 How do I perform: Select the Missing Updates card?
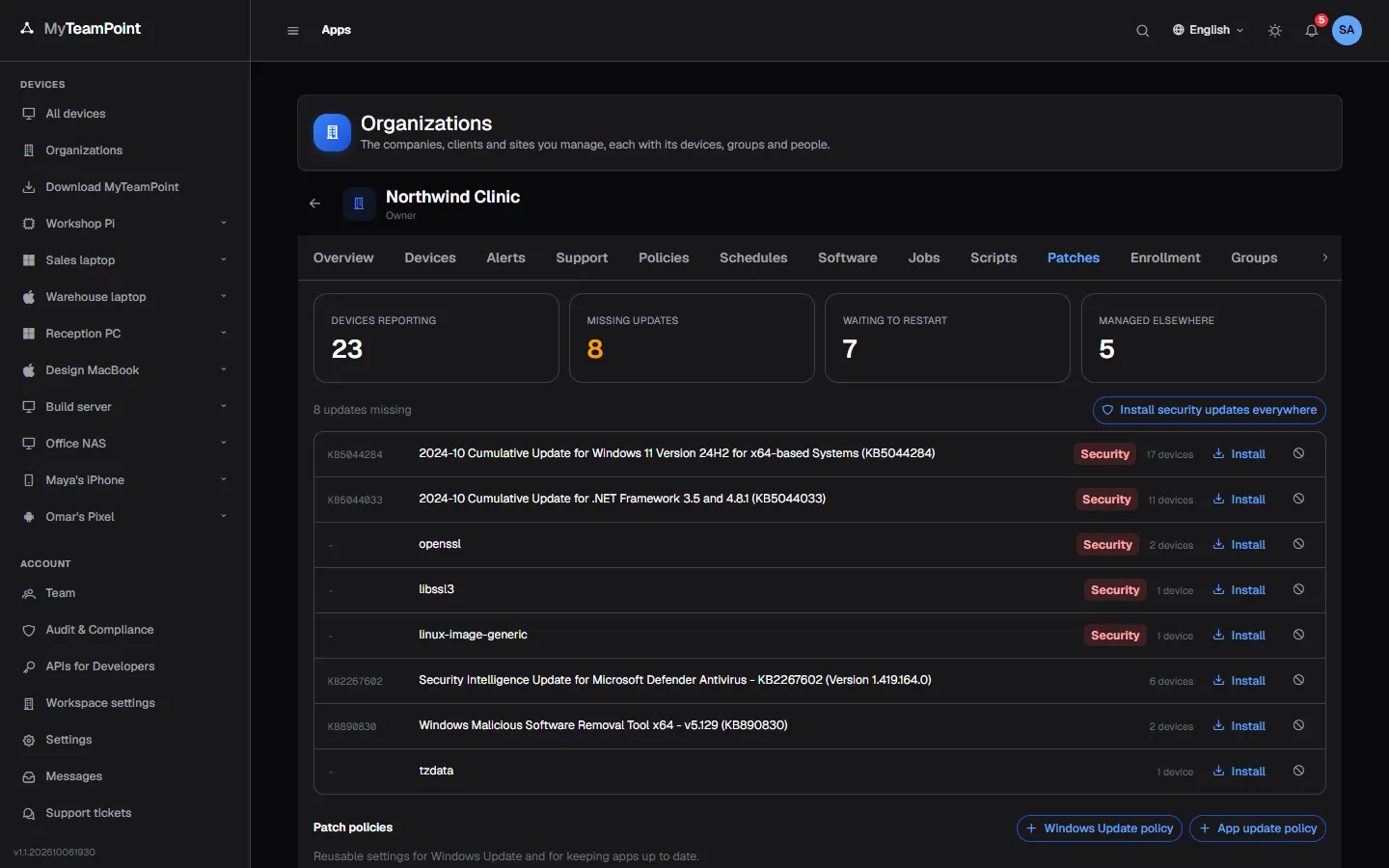[x=692, y=338]
